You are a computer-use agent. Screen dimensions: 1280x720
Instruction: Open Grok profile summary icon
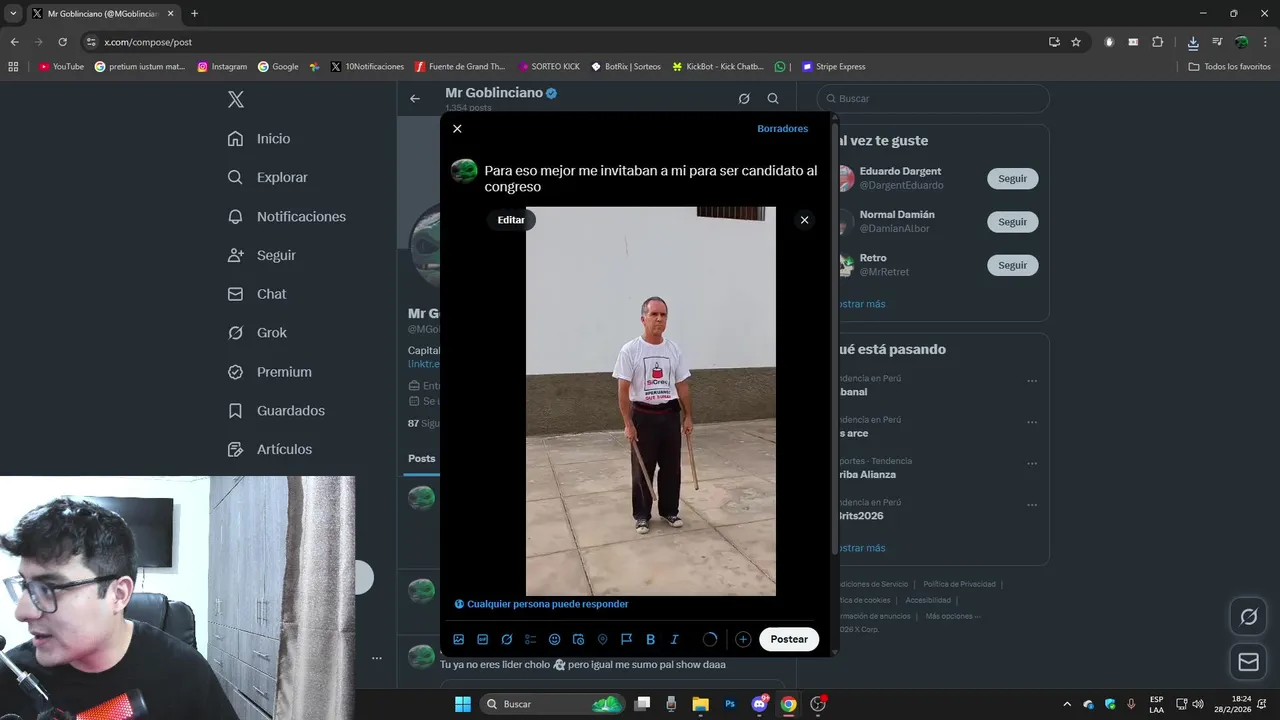[744, 99]
